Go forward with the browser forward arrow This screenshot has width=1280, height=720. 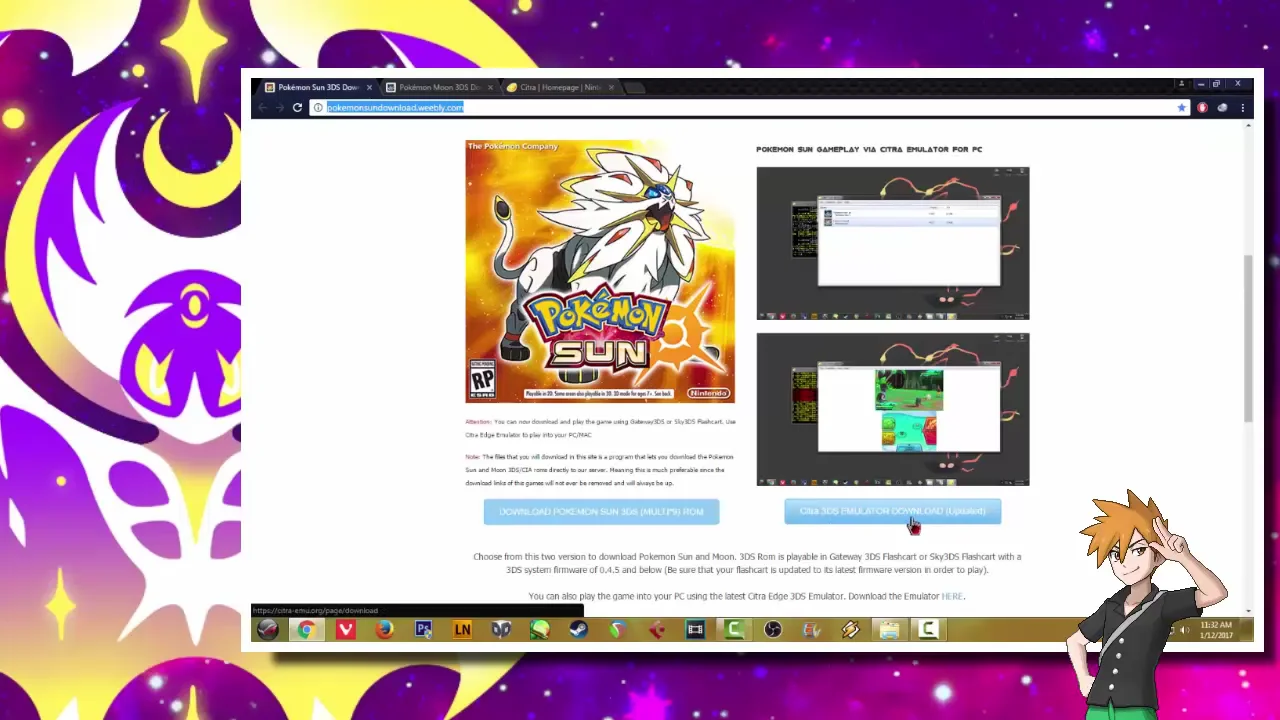[x=279, y=107]
